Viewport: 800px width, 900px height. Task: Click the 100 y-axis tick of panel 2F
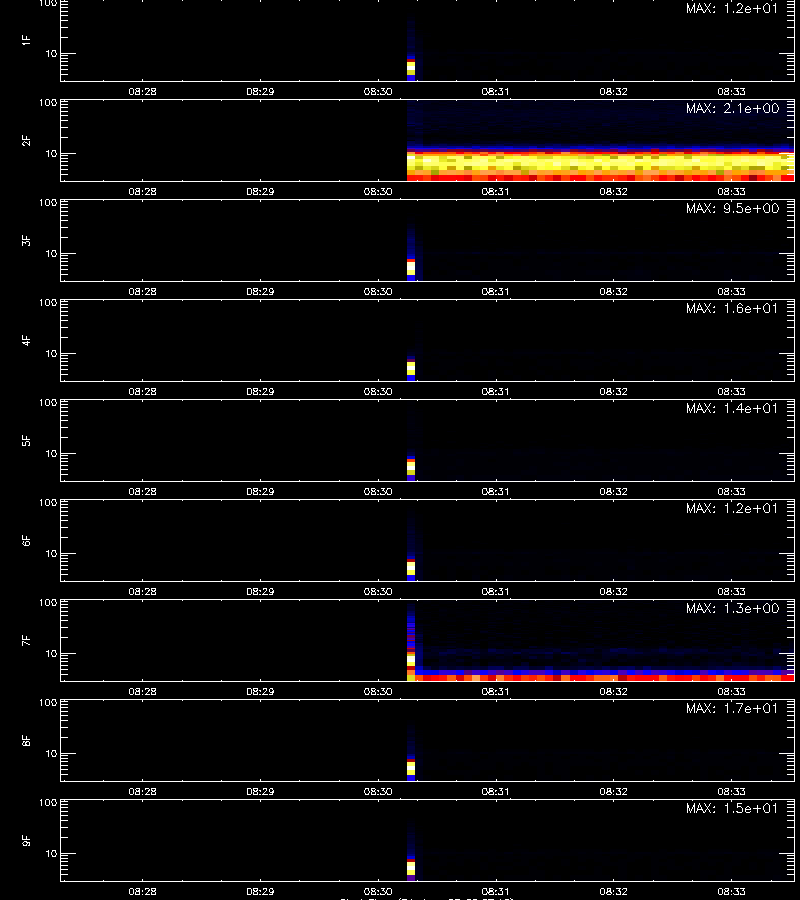[48, 103]
